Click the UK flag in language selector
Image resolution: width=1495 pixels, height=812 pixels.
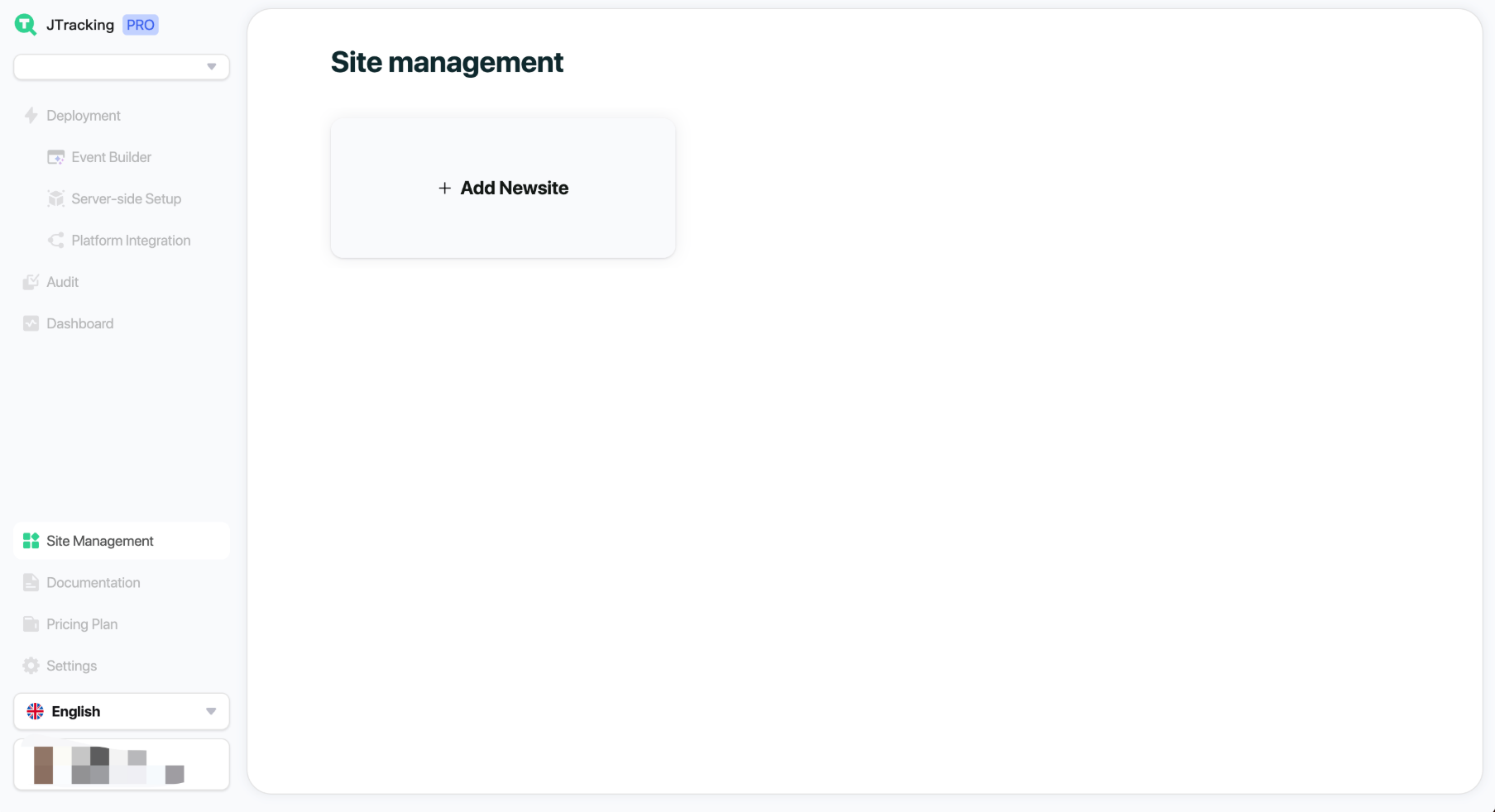36,711
